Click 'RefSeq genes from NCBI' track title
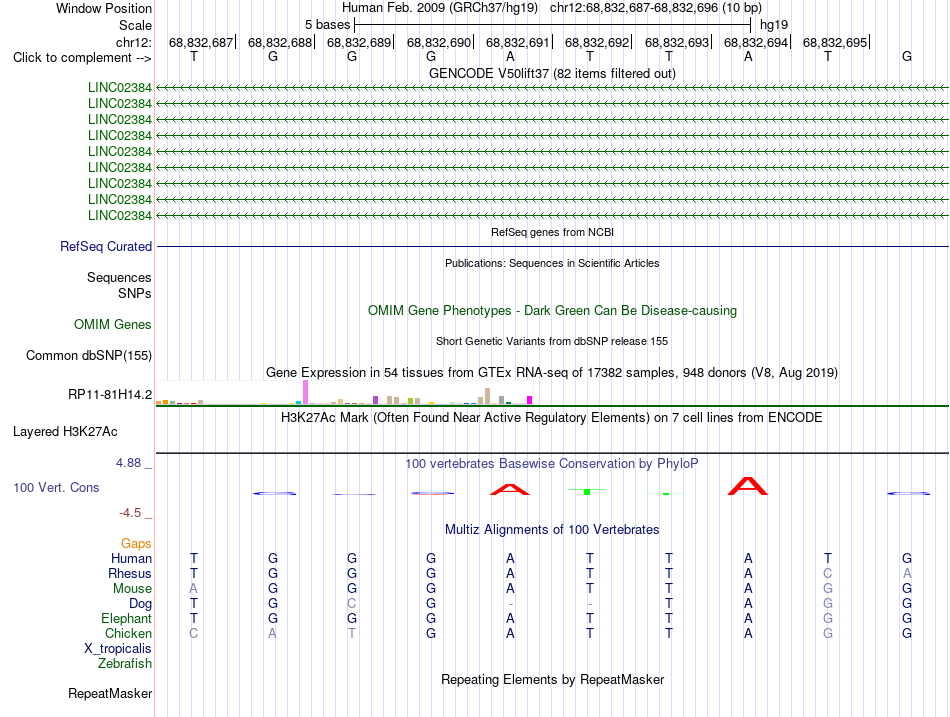This screenshot has height=717, width=950. click(x=552, y=232)
